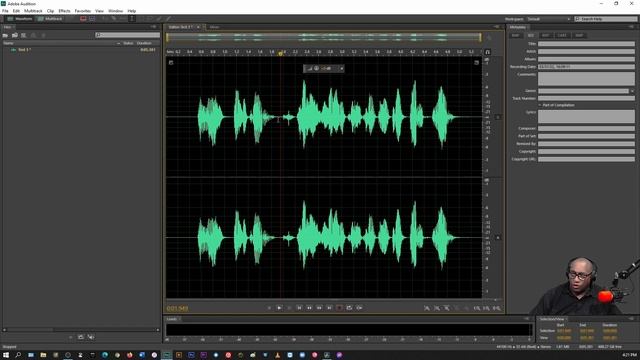640x360 pixels.
Task: Toggle the spectral frequency display icon
Action: pos(83,19)
